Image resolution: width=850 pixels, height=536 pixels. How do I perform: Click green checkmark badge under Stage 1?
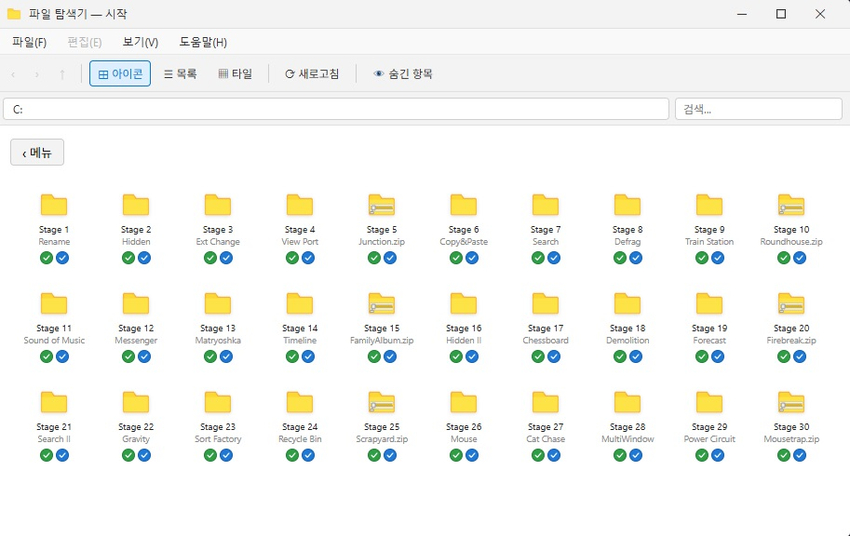47,258
